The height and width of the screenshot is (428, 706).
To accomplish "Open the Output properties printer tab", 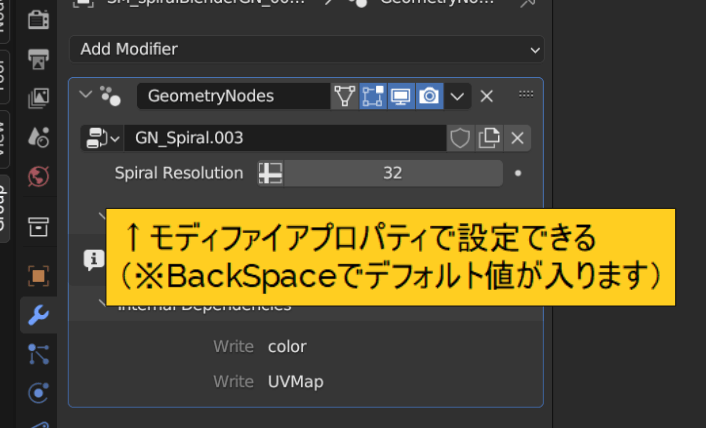I will 38,59.
